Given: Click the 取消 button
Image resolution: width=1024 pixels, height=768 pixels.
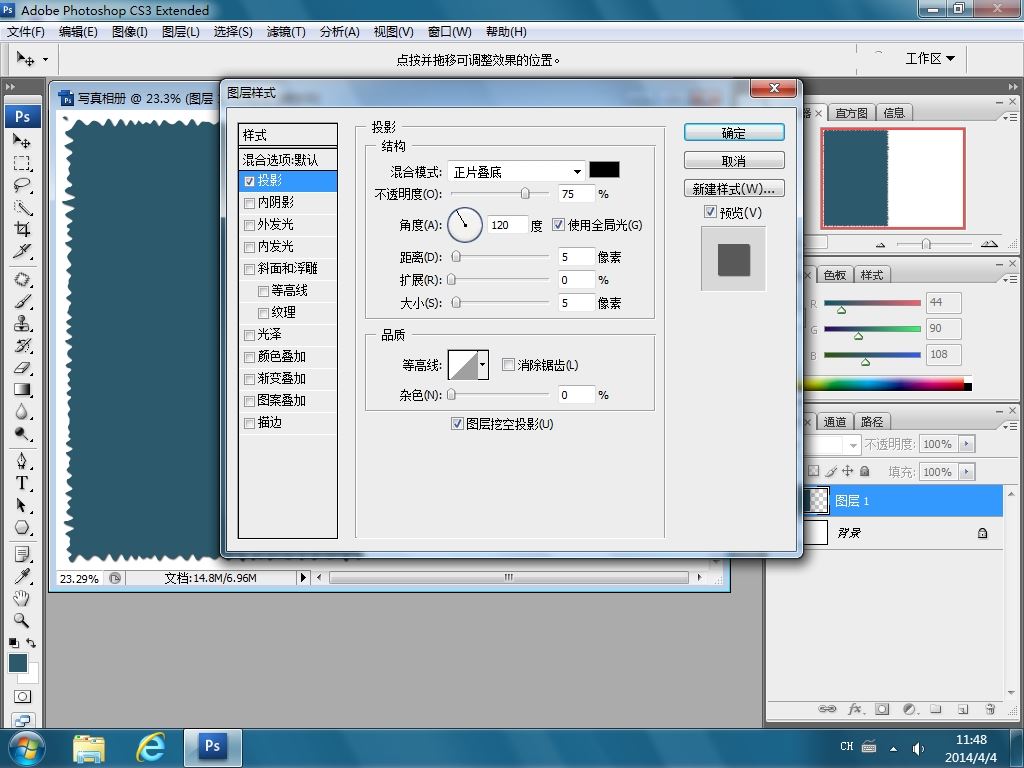Looking at the screenshot, I should coord(734,161).
